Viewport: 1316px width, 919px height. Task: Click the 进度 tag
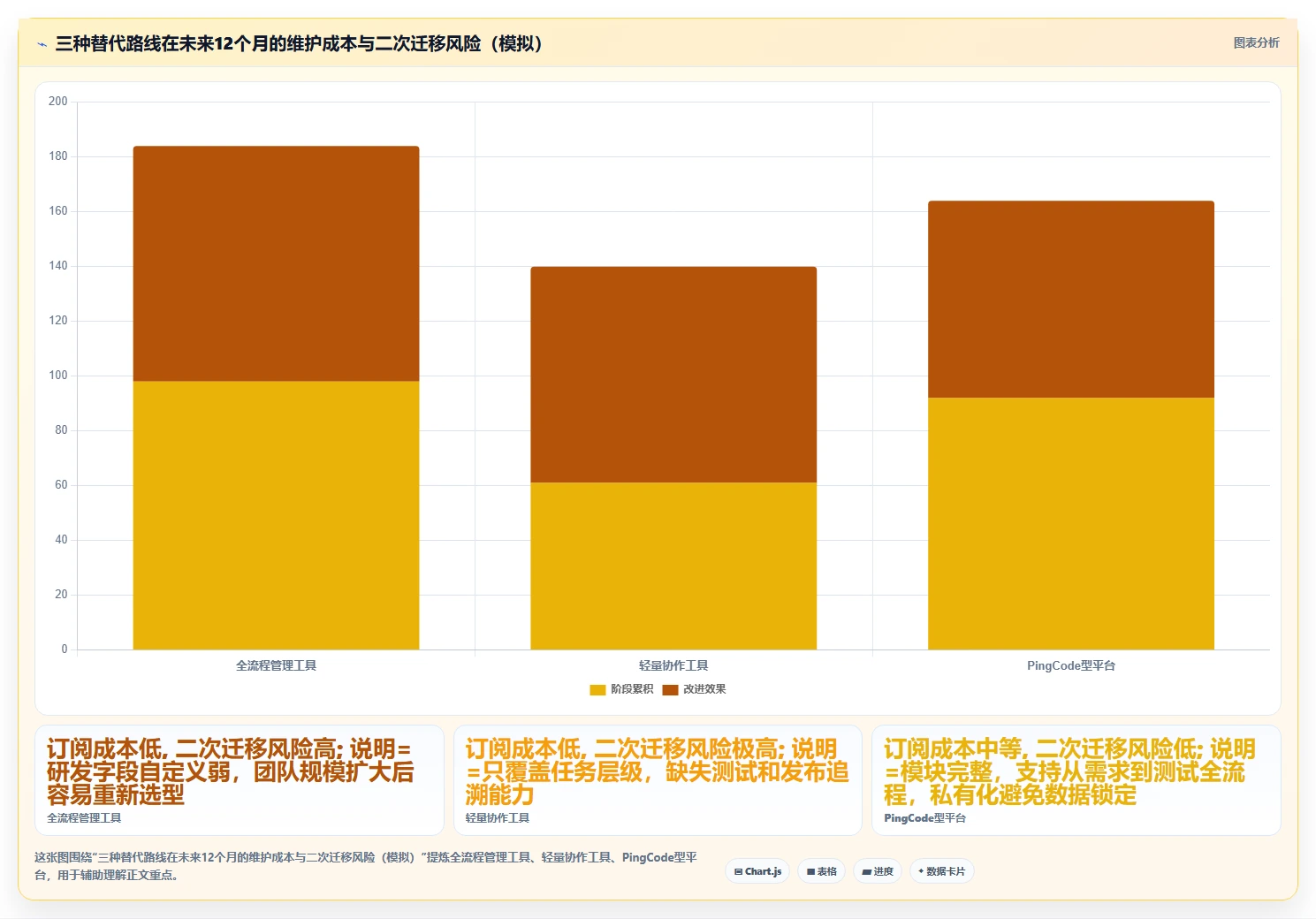878,871
